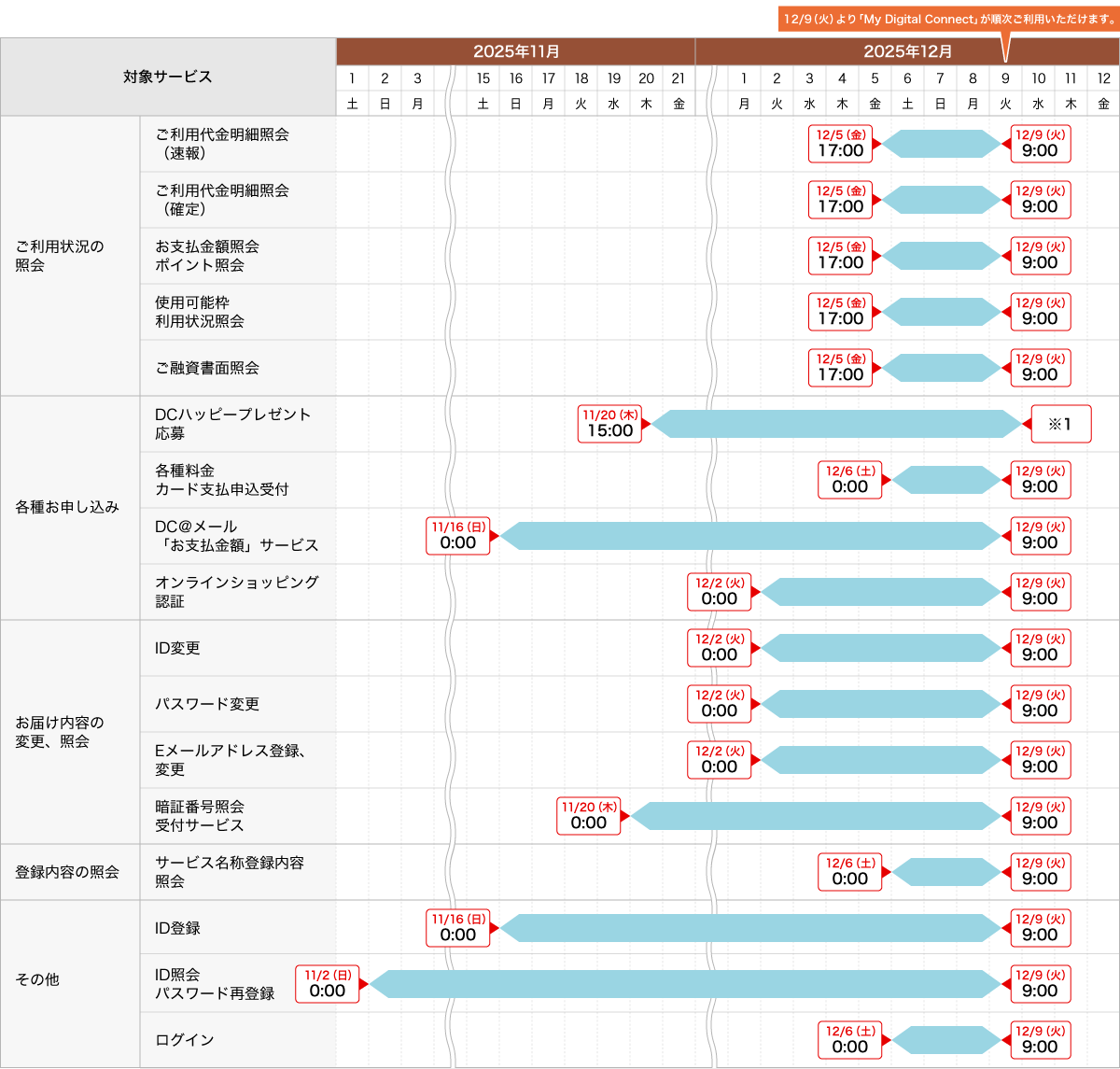Select the 2025年11月 month header
Image resolution: width=1120 pixels, height=1069 pixels.
point(515,52)
